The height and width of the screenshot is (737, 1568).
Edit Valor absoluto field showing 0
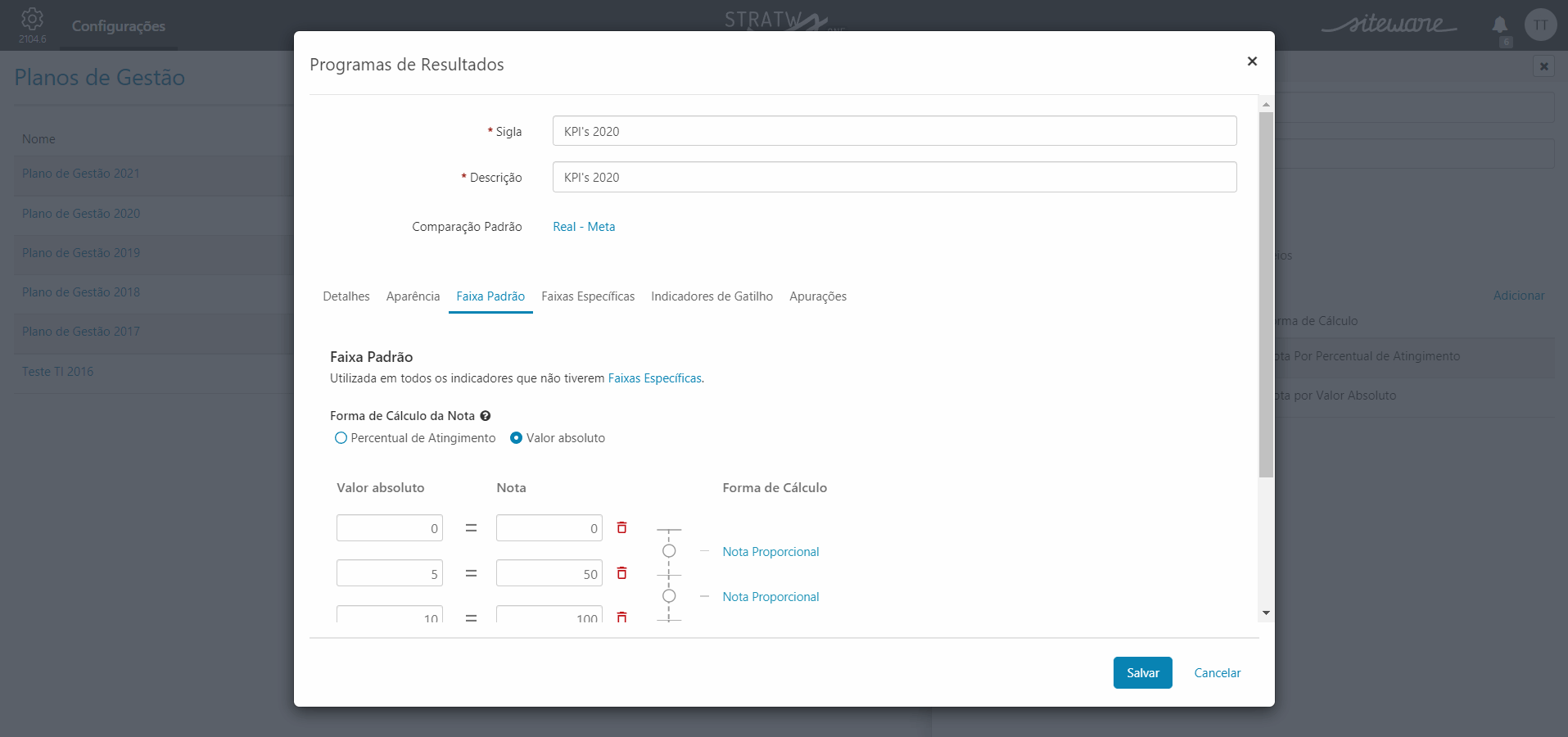click(x=390, y=528)
